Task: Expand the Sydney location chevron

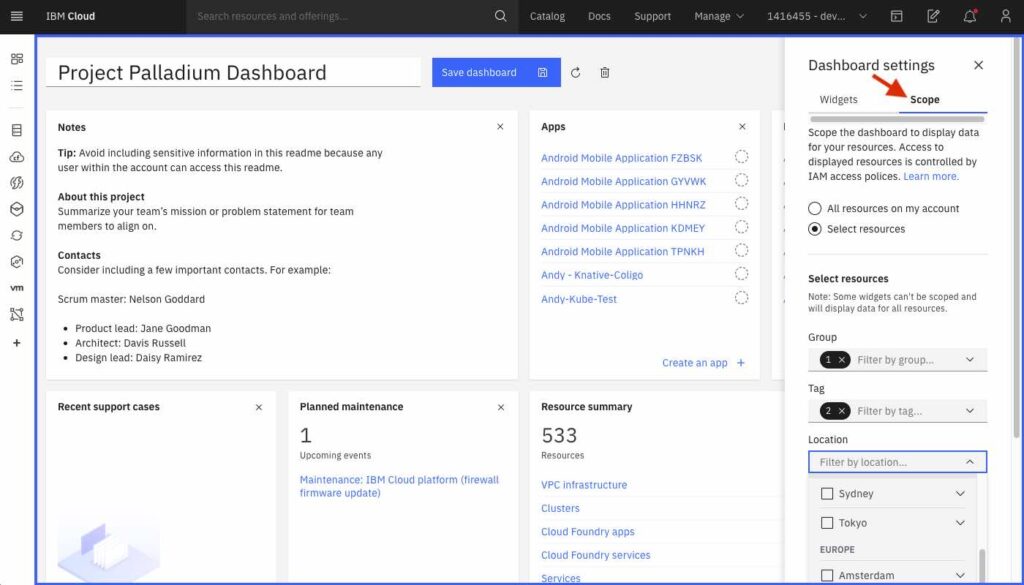Action: click(x=960, y=494)
